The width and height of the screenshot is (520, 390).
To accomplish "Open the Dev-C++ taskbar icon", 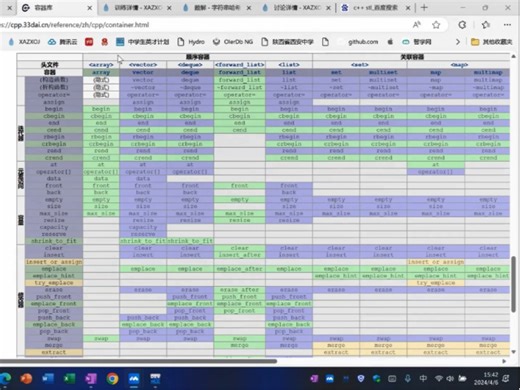I will 155,378.
